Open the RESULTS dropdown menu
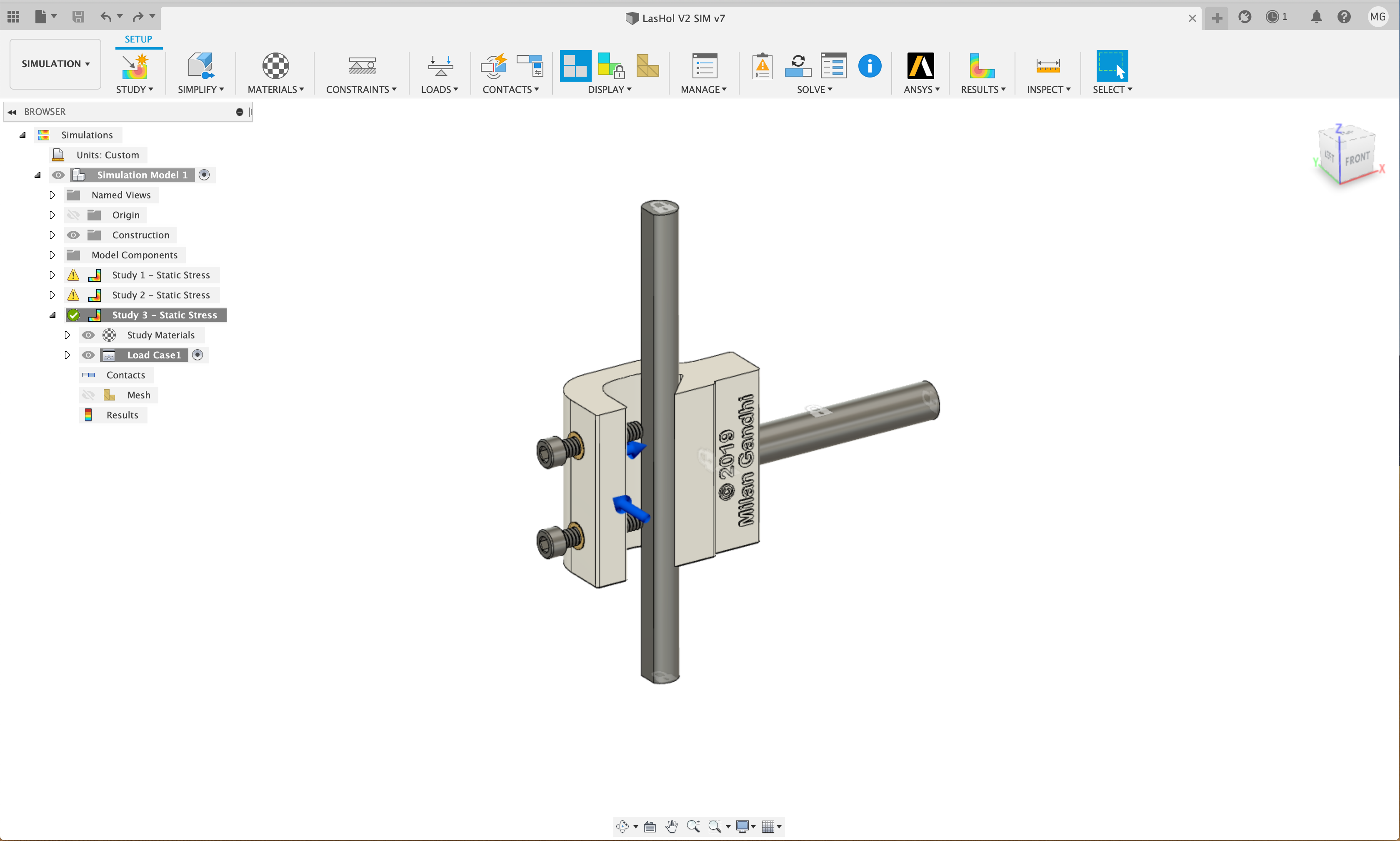This screenshot has width=1400, height=841. (x=983, y=90)
